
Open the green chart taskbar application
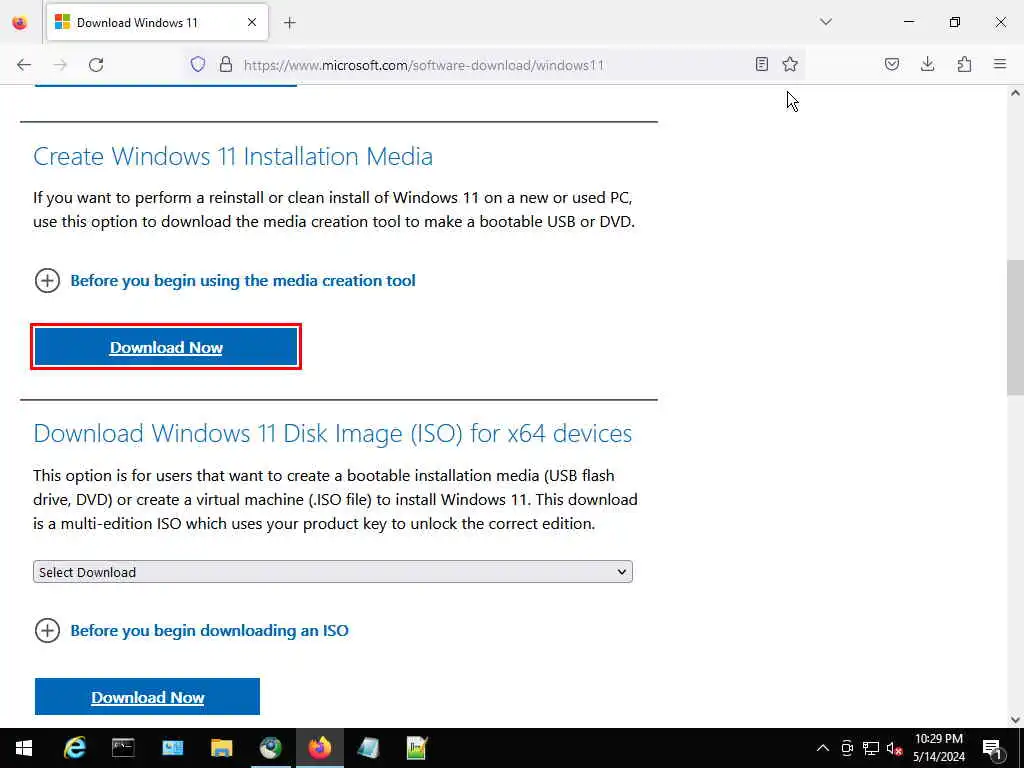[416, 748]
